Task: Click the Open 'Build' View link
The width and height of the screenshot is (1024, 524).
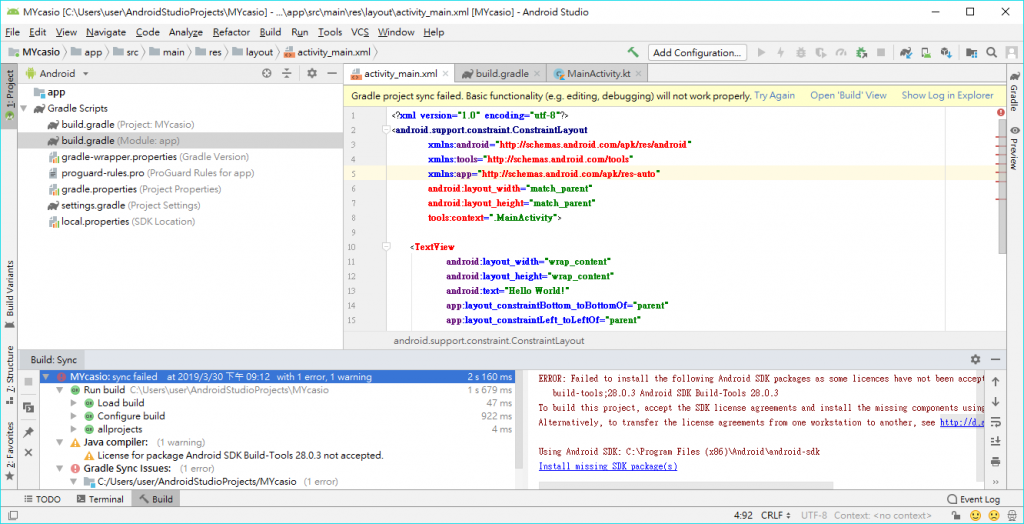Action: pos(848,95)
